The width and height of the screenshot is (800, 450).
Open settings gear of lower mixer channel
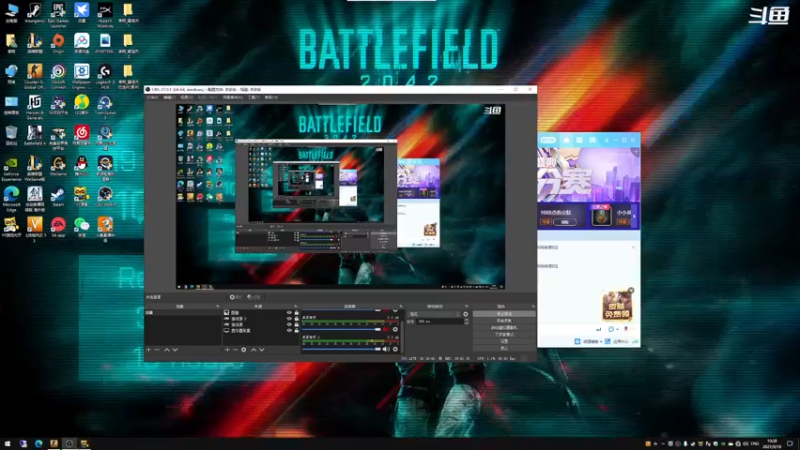[x=395, y=349]
